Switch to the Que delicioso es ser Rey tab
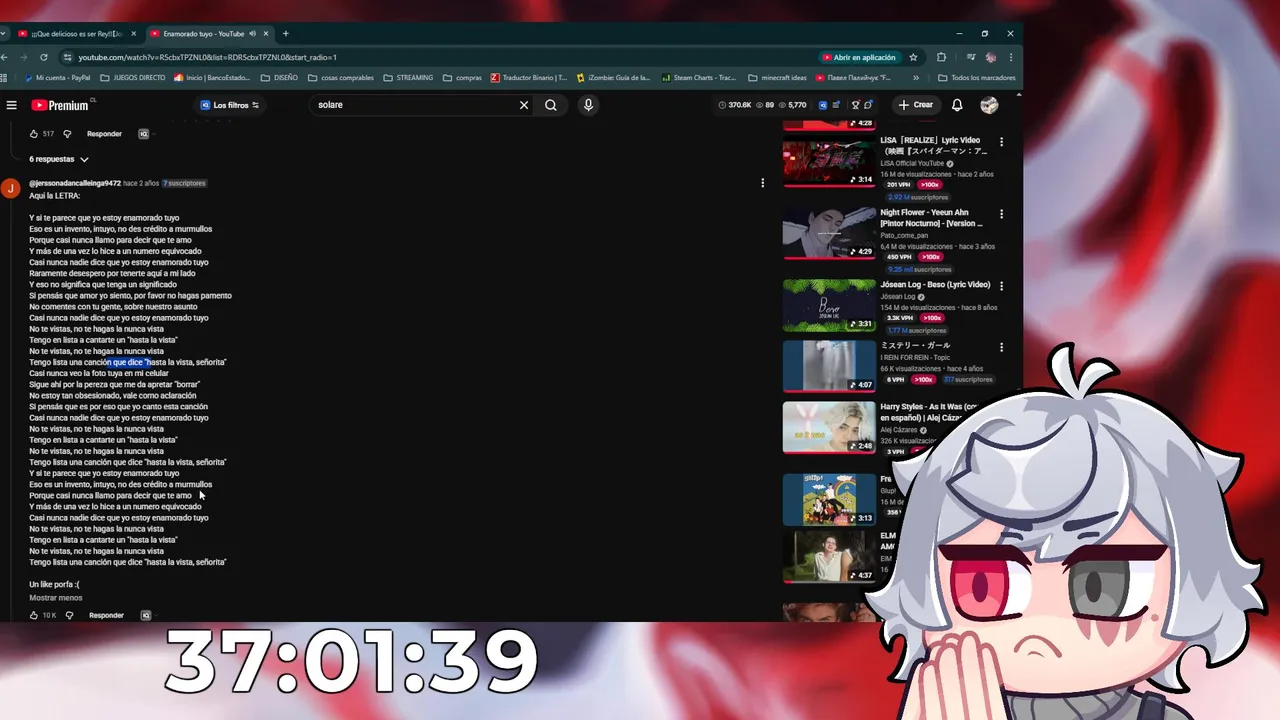Viewport: 1280px width, 720px height. pos(77,33)
